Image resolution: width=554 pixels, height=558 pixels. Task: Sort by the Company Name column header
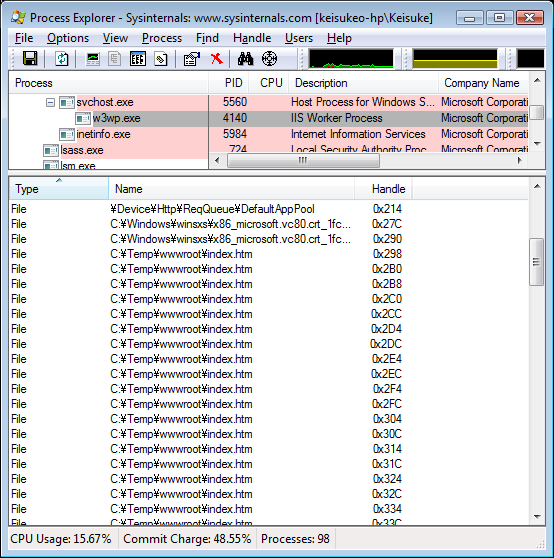click(483, 83)
